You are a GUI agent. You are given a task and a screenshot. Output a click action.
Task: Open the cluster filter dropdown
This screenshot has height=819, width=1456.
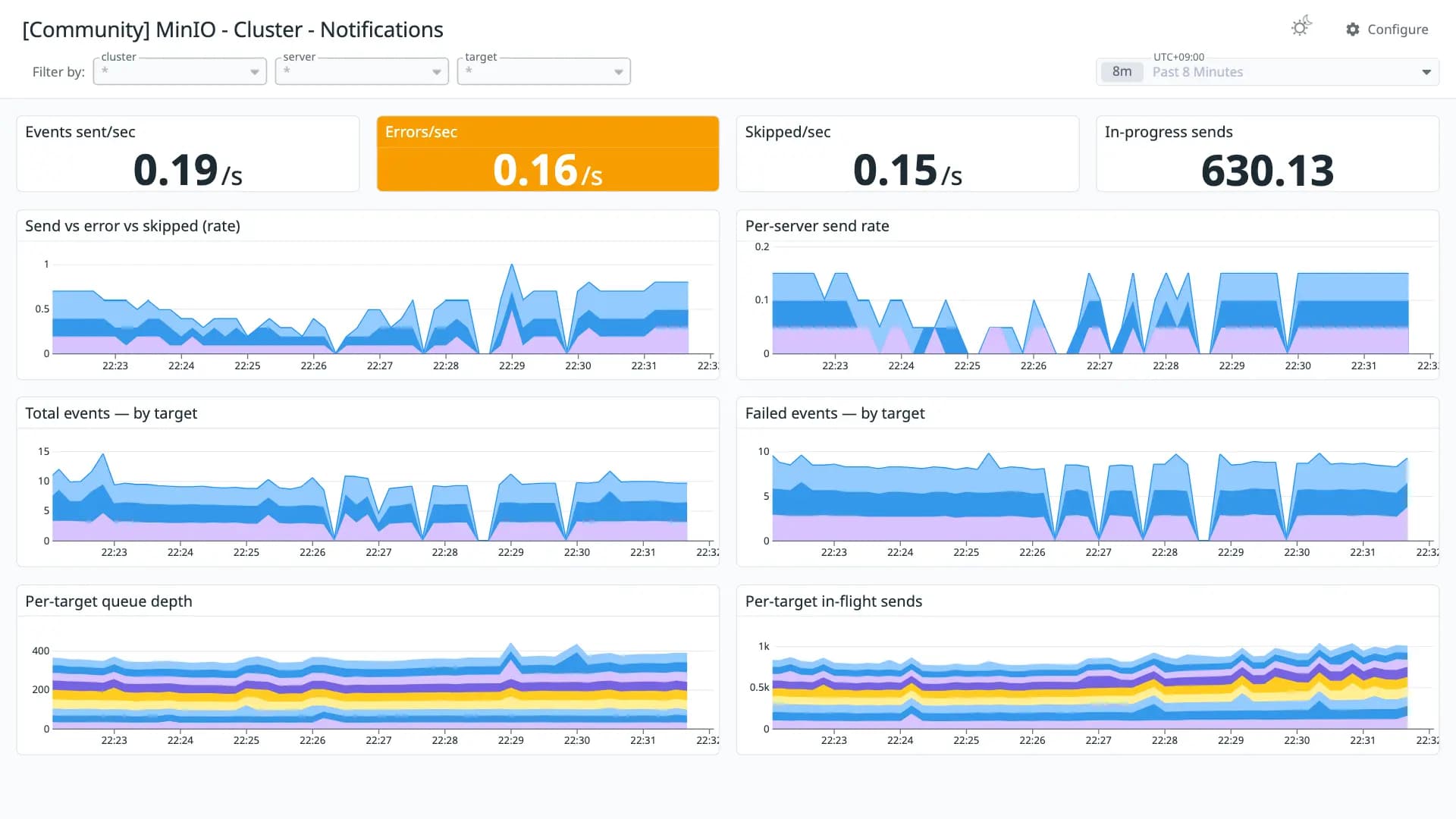[180, 71]
